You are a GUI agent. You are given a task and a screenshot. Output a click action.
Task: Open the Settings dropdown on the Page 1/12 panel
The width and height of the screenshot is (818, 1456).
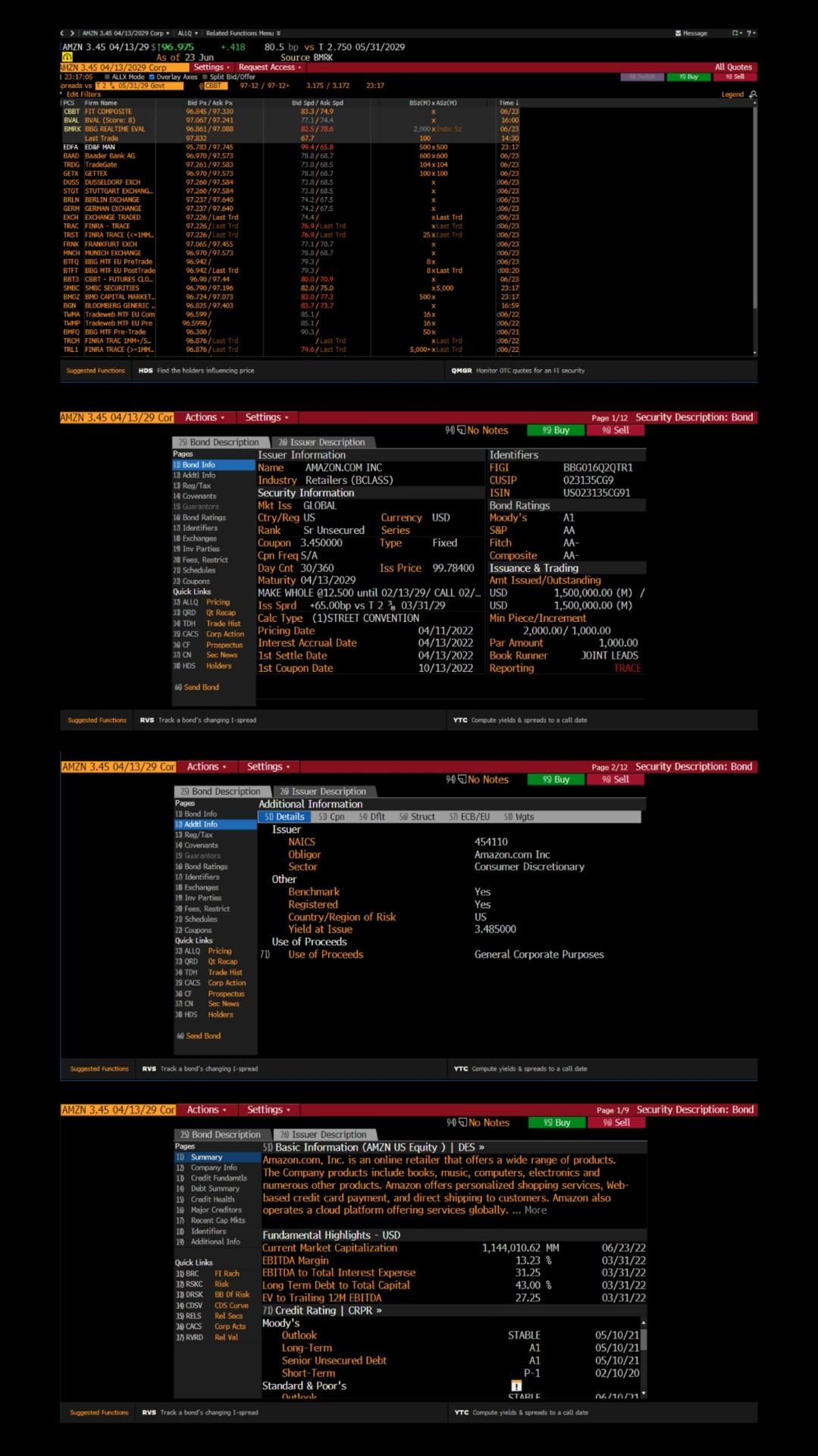[267, 417]
